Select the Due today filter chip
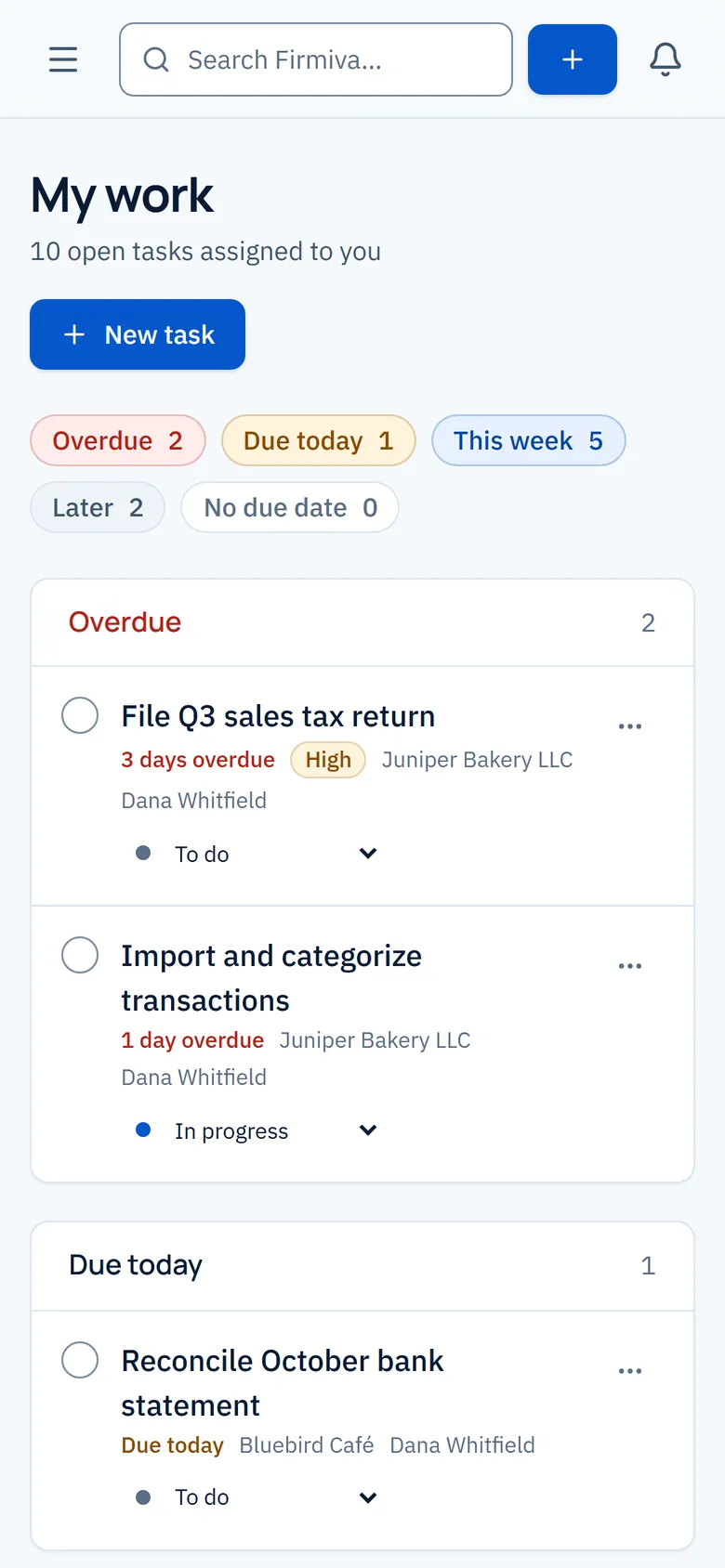 pos(319,440)
